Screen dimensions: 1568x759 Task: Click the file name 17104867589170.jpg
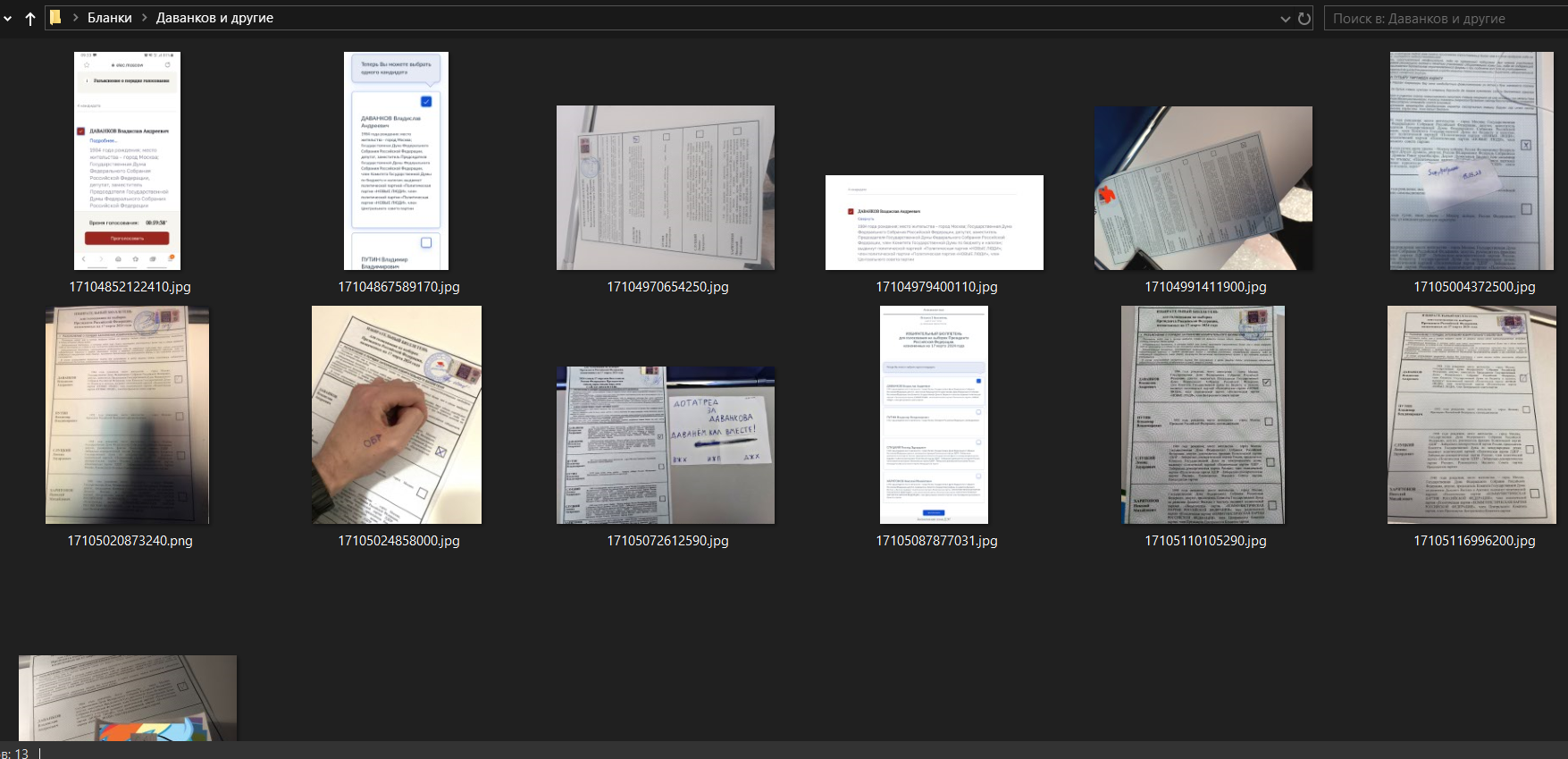(x=399, y=287)
